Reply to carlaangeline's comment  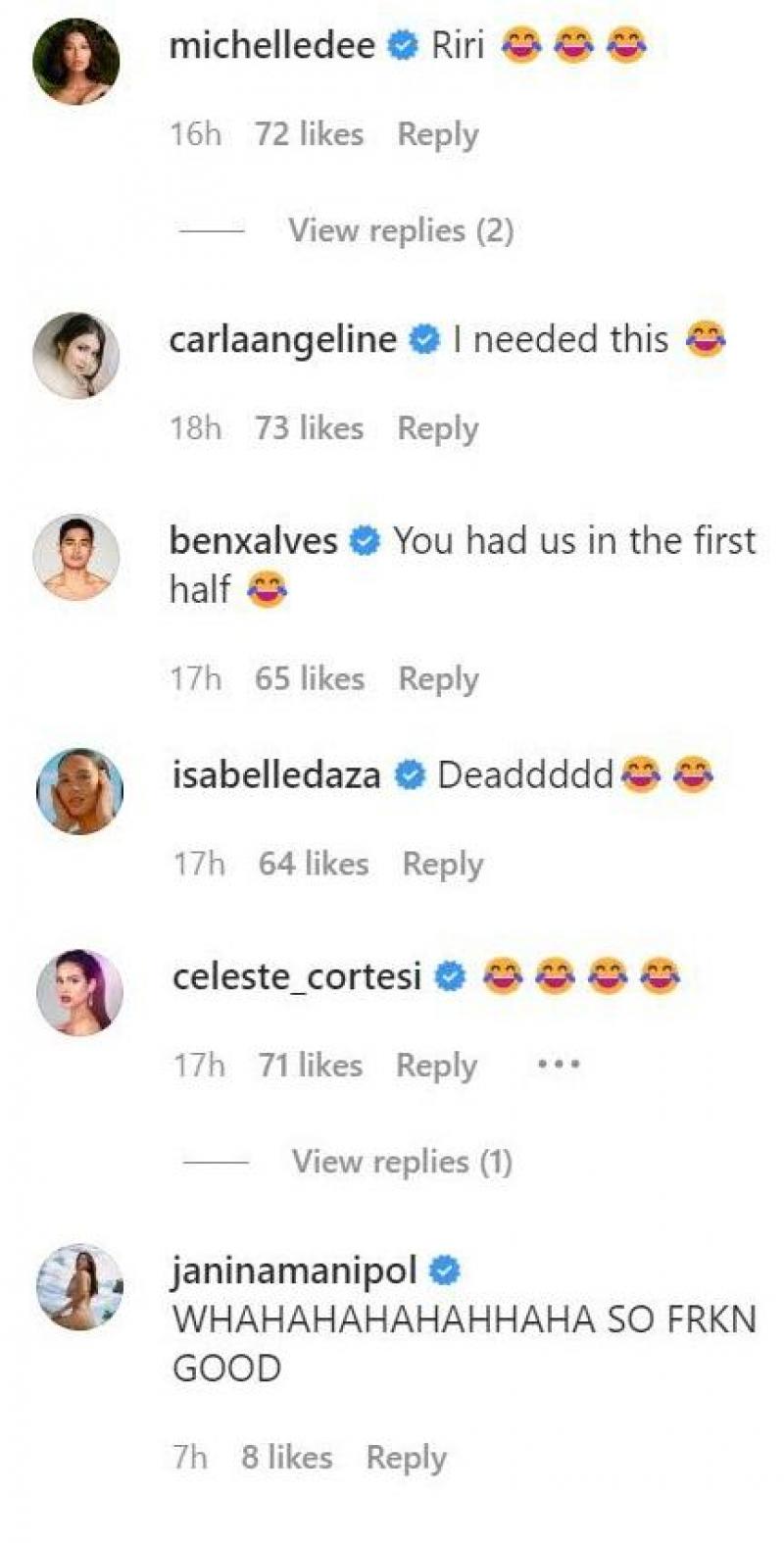click(437, 428)
